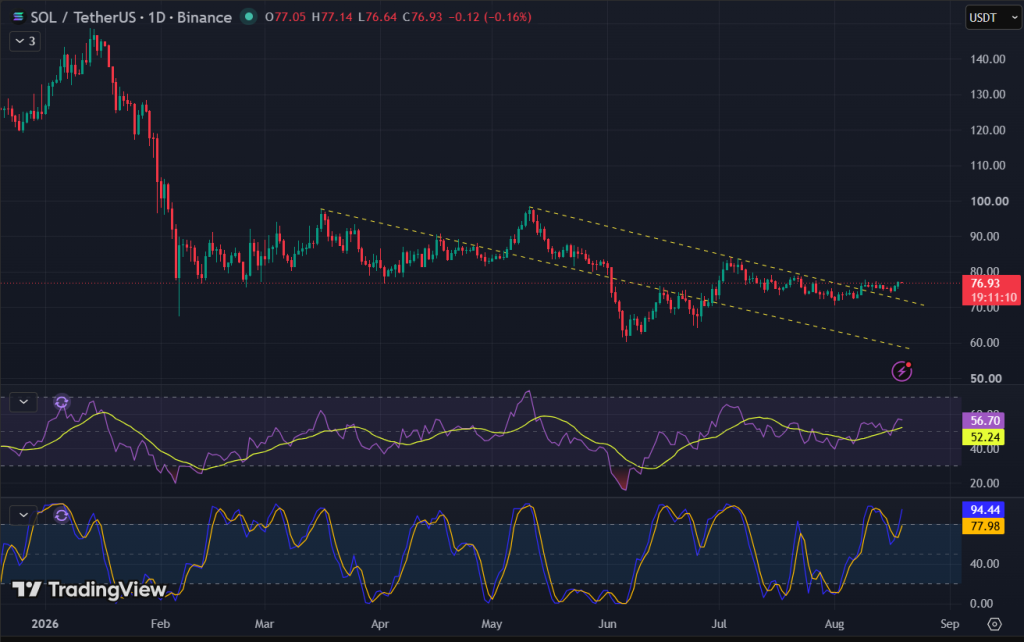Click the purple 56.70 RSI value label

click(x=984, y=421)
